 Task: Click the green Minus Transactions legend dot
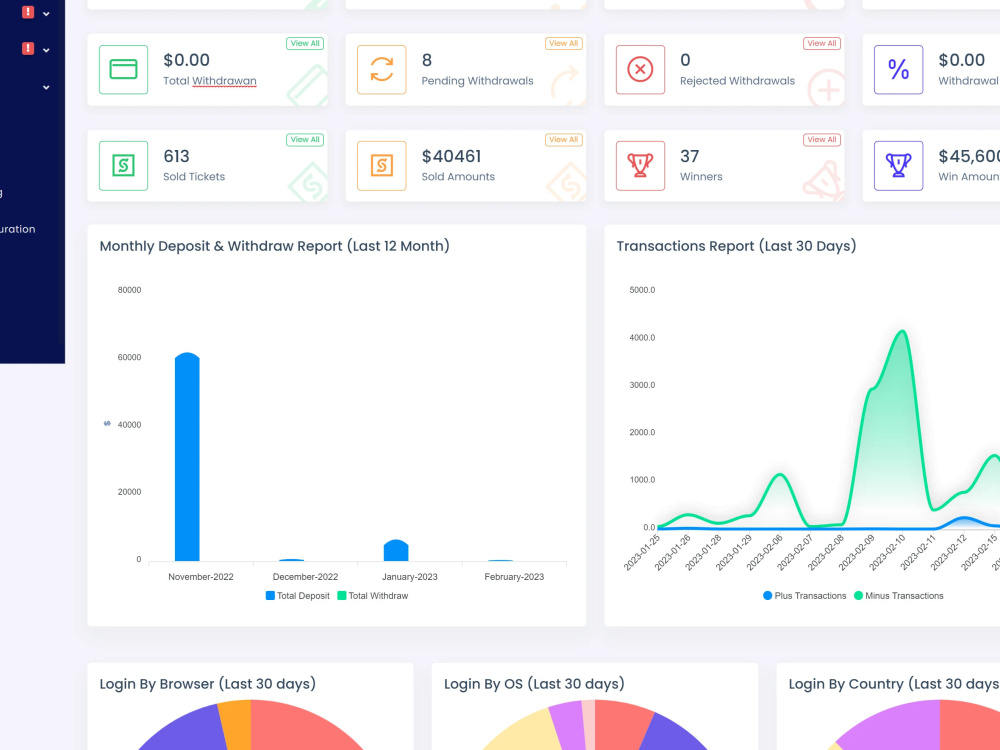click(858, 596)
